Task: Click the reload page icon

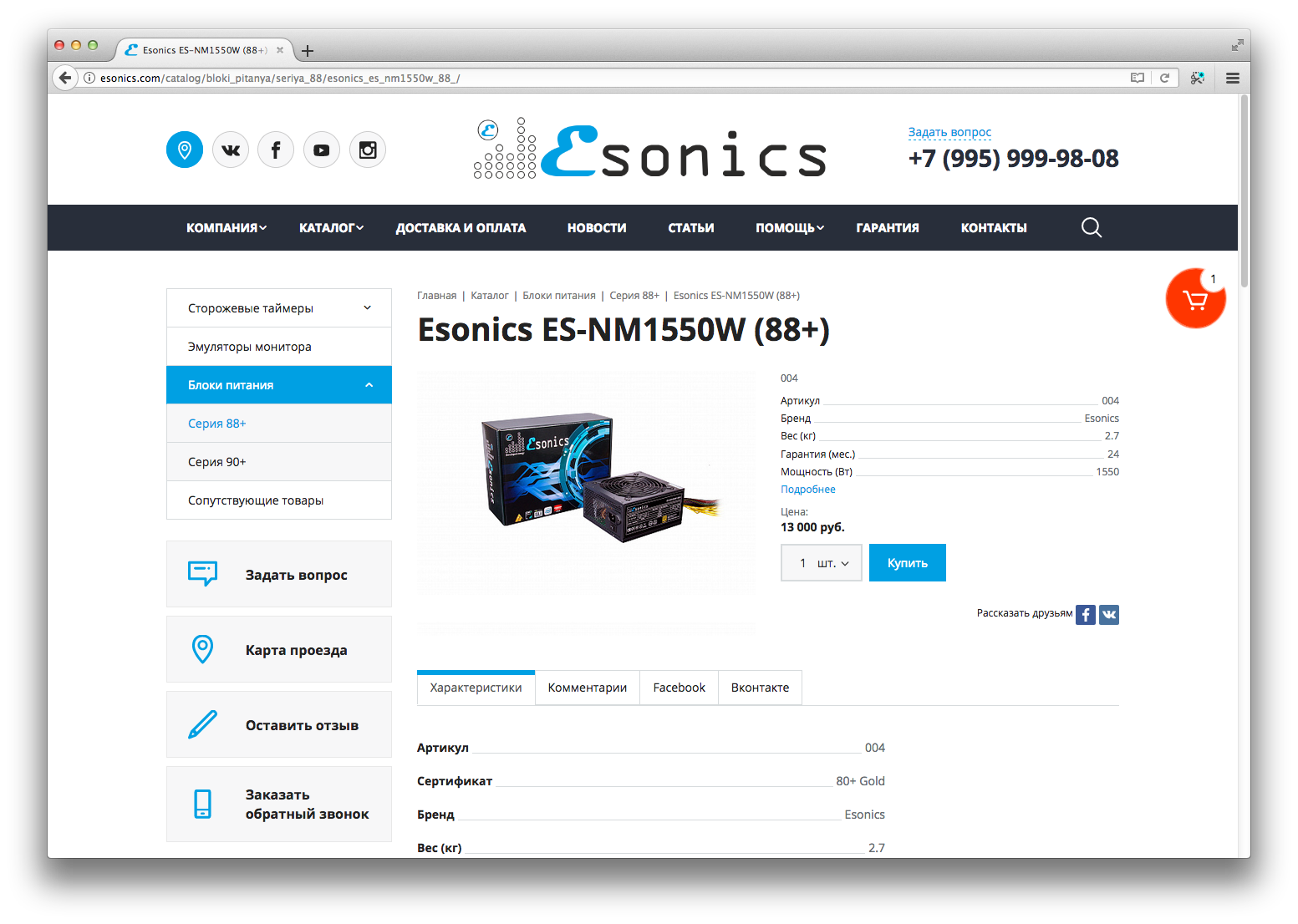Action: coord(1164,78)
